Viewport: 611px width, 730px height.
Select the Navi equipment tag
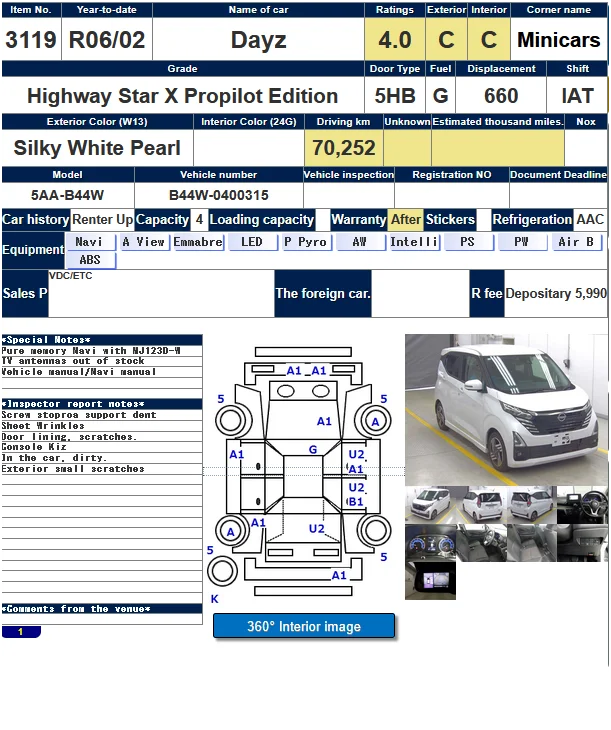(x=89, y=242)
